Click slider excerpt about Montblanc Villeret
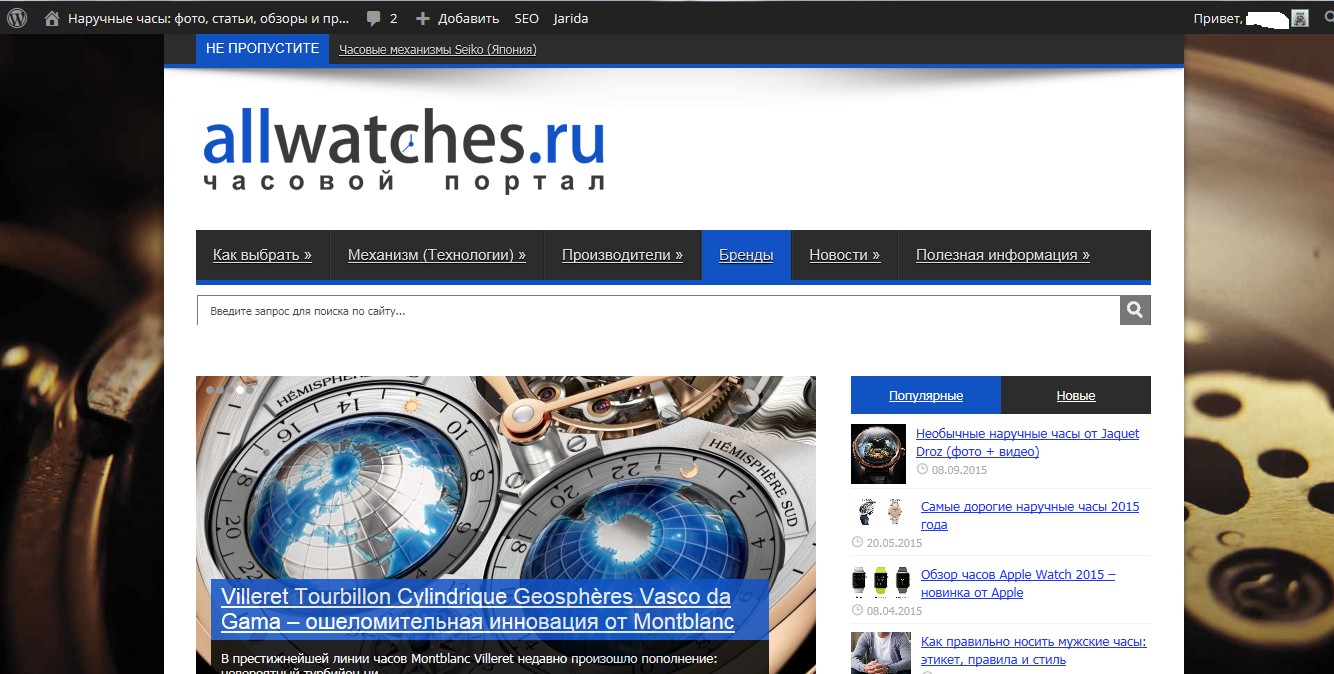1334x674 pixels. tap(469, 663)
